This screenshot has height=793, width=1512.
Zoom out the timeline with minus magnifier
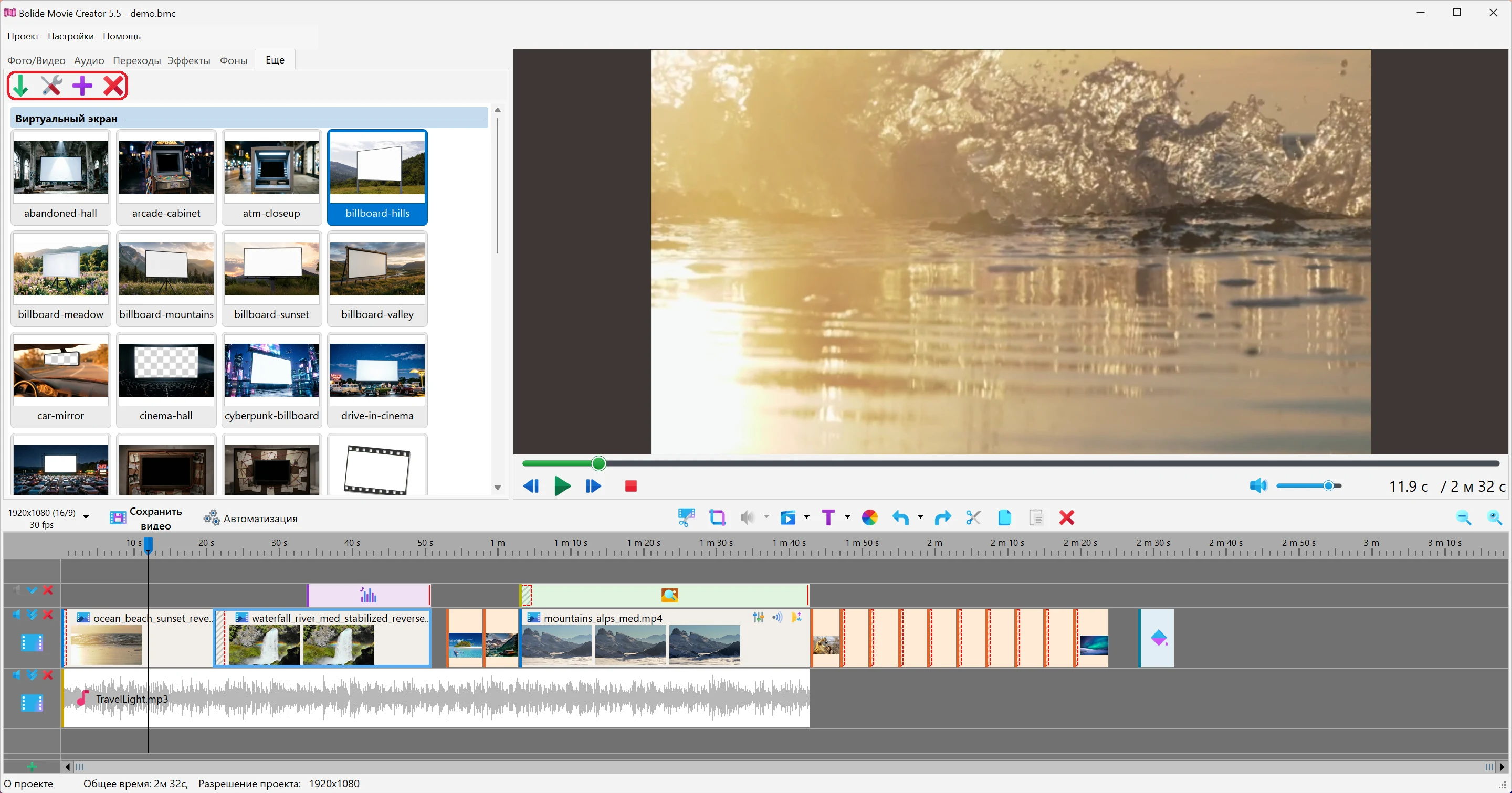coord(1463,517)
